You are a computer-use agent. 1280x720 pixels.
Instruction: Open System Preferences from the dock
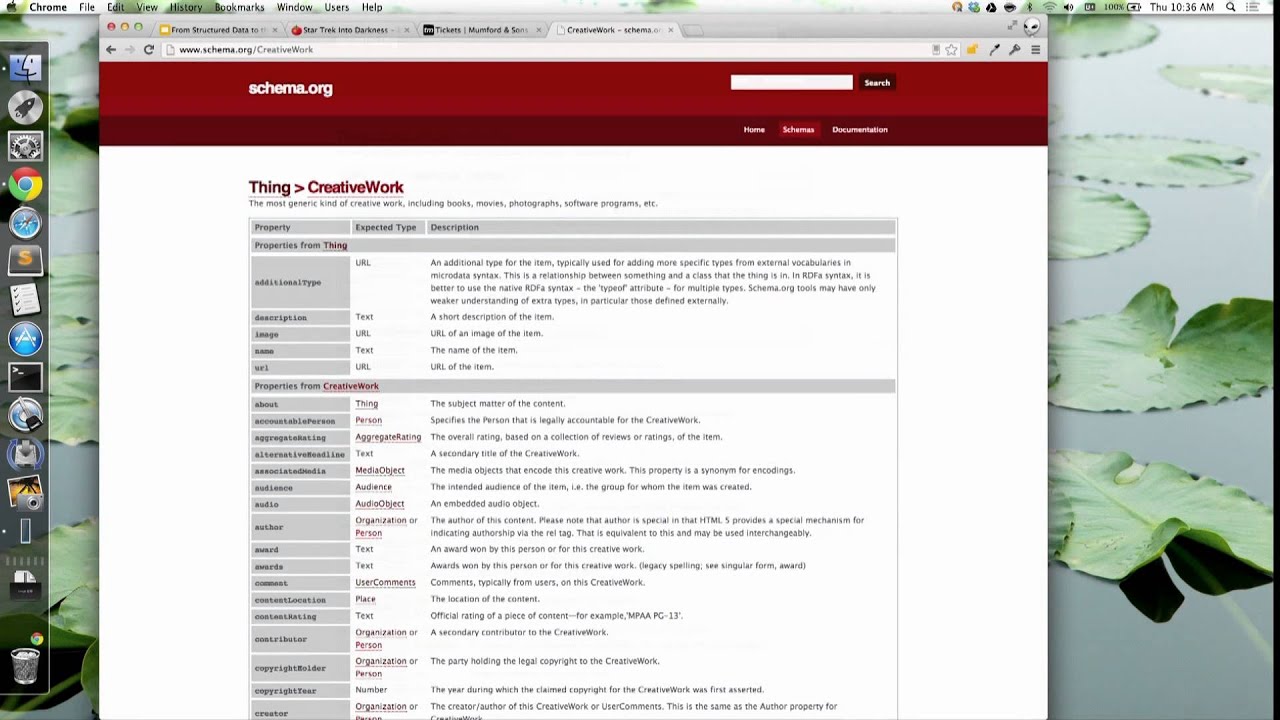[25, 147]
